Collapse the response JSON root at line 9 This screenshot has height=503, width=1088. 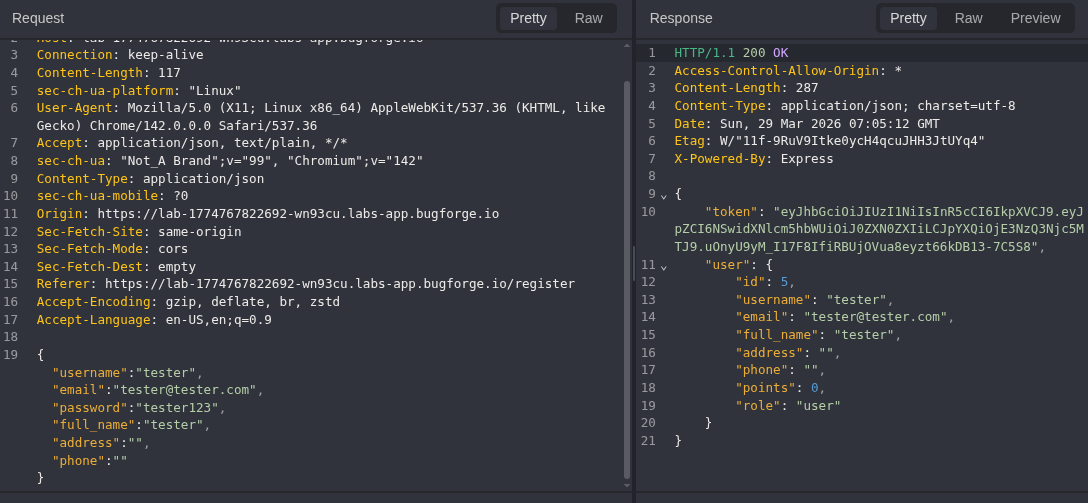(664, 194)
